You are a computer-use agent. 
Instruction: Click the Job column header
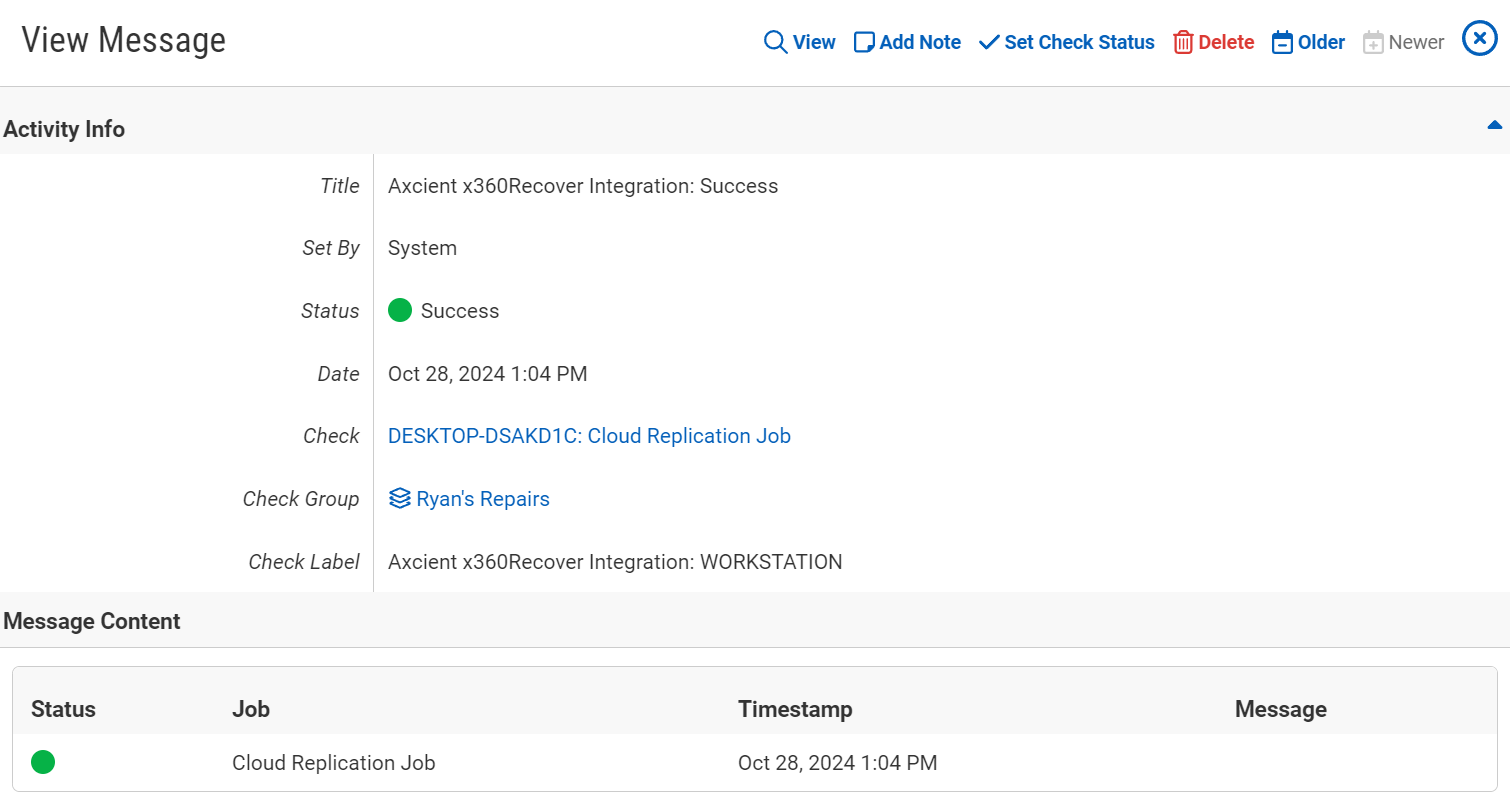click(251, 709)
